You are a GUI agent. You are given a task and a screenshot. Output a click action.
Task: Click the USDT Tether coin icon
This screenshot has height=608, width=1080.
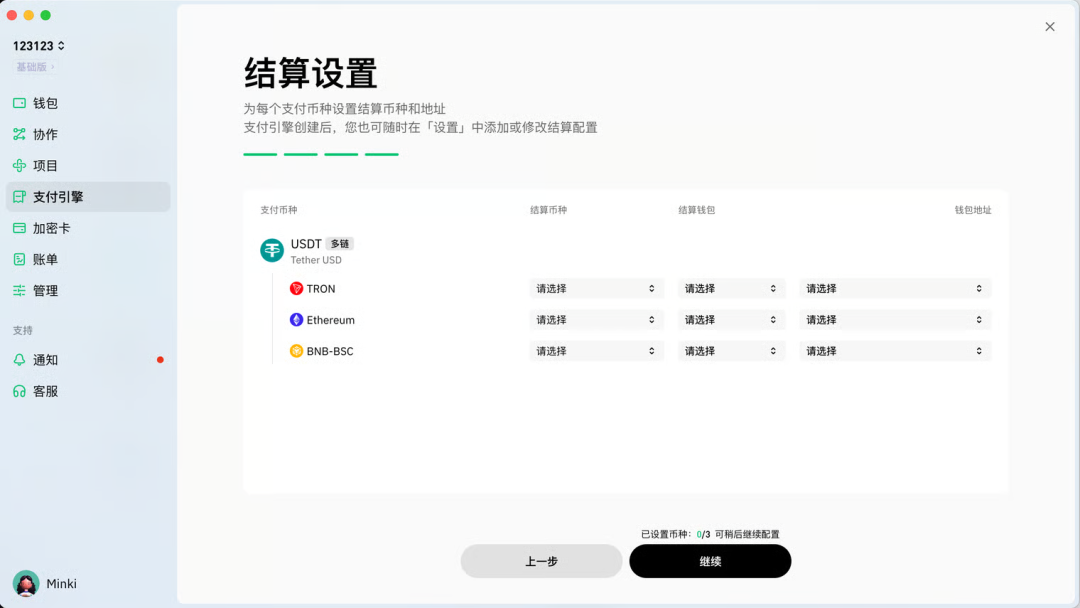(271, 249)
